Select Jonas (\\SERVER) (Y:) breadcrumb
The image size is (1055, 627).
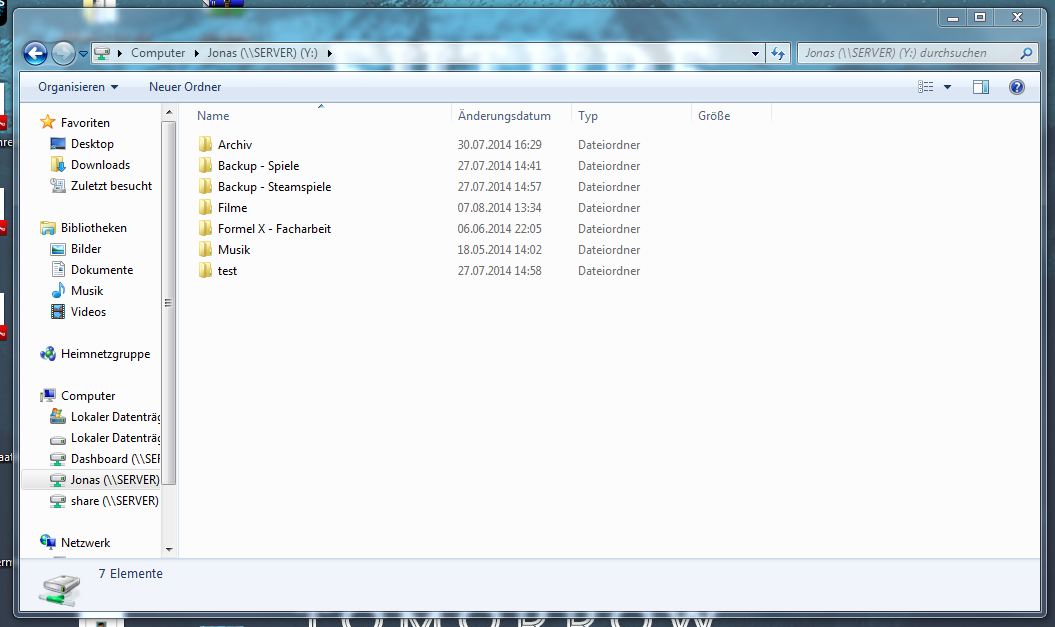(x=262, y=53)
